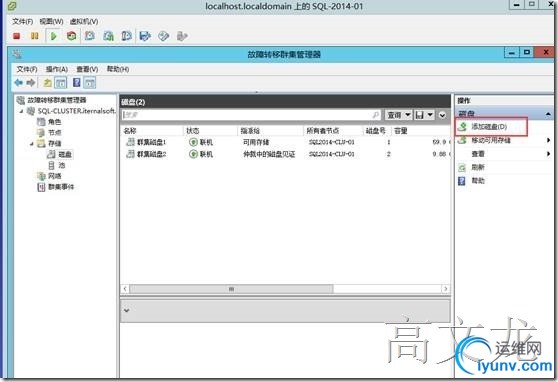Sort by the 容量 column header

coord(421,131)
